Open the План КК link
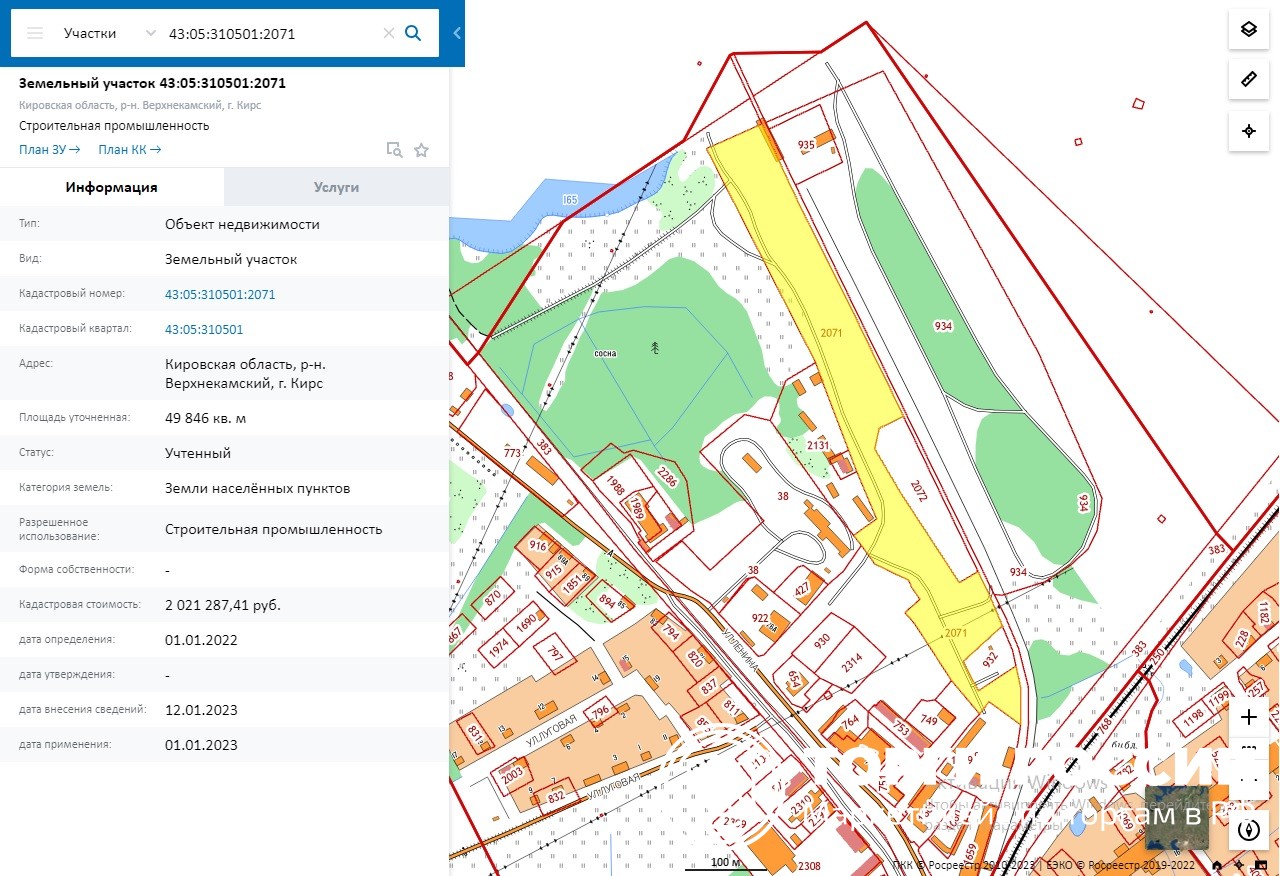Viewport: 1280px width, 876px height. [129, 150]
